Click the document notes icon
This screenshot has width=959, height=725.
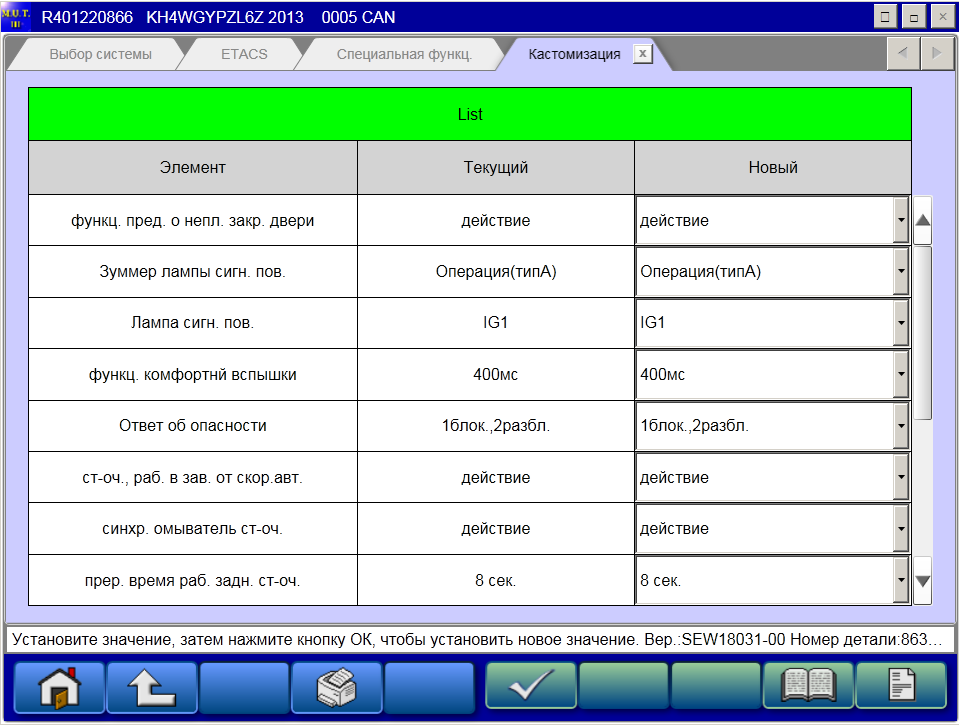click(x=900, y=686)
